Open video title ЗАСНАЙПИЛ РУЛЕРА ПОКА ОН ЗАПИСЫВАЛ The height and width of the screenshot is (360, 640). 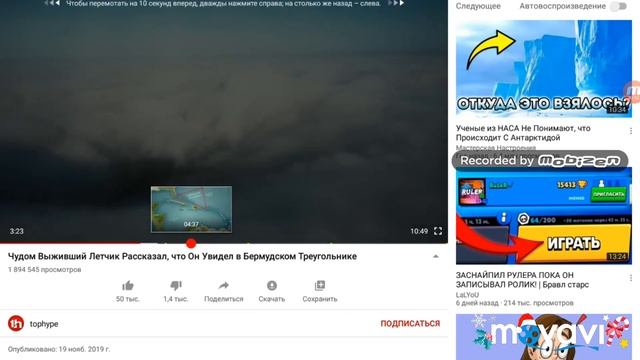click(x=522, y=280)
